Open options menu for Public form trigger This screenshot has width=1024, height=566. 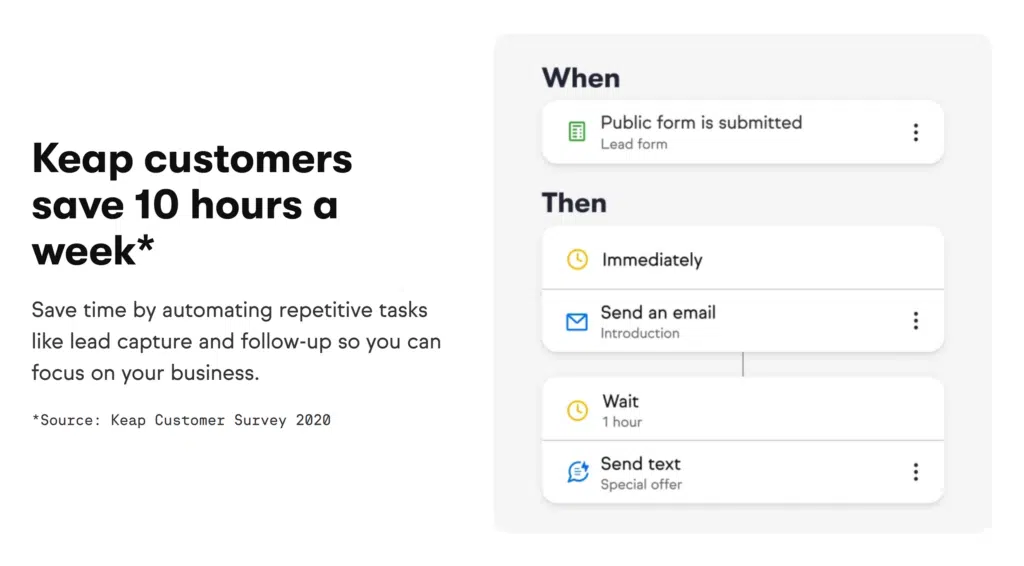[915, 132]
